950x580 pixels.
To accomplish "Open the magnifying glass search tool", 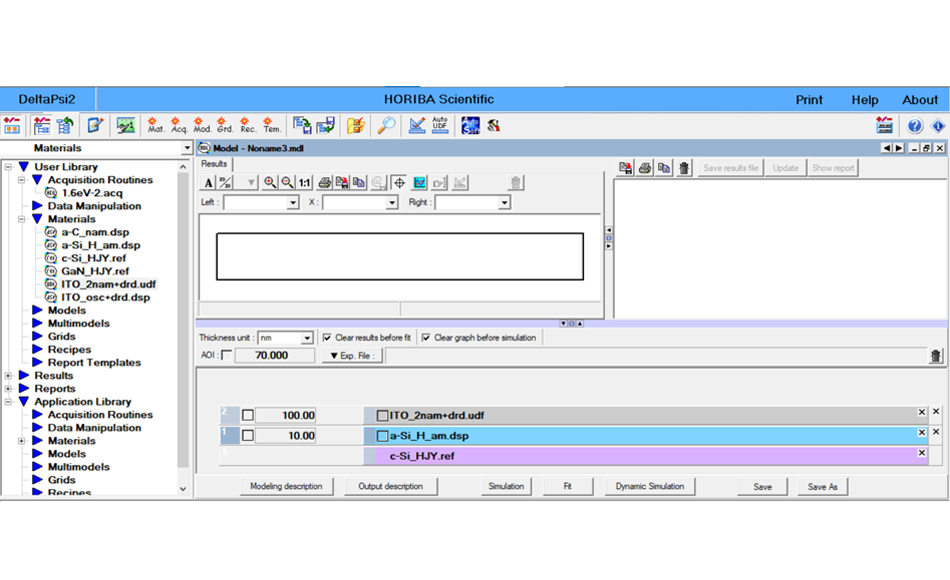I will [386, 125].
